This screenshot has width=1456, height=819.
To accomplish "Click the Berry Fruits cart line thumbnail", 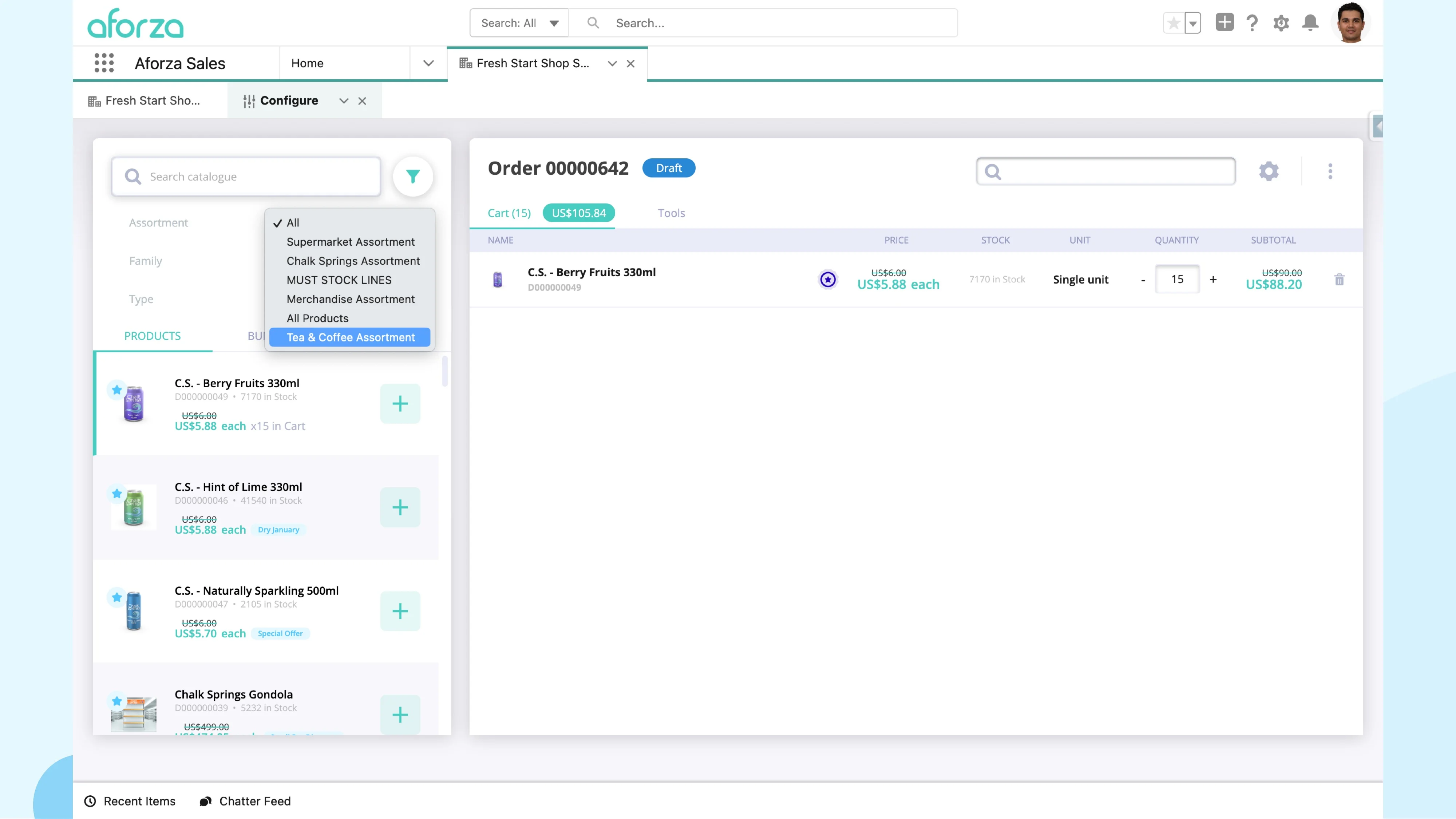I will click(x=497, y=279).
